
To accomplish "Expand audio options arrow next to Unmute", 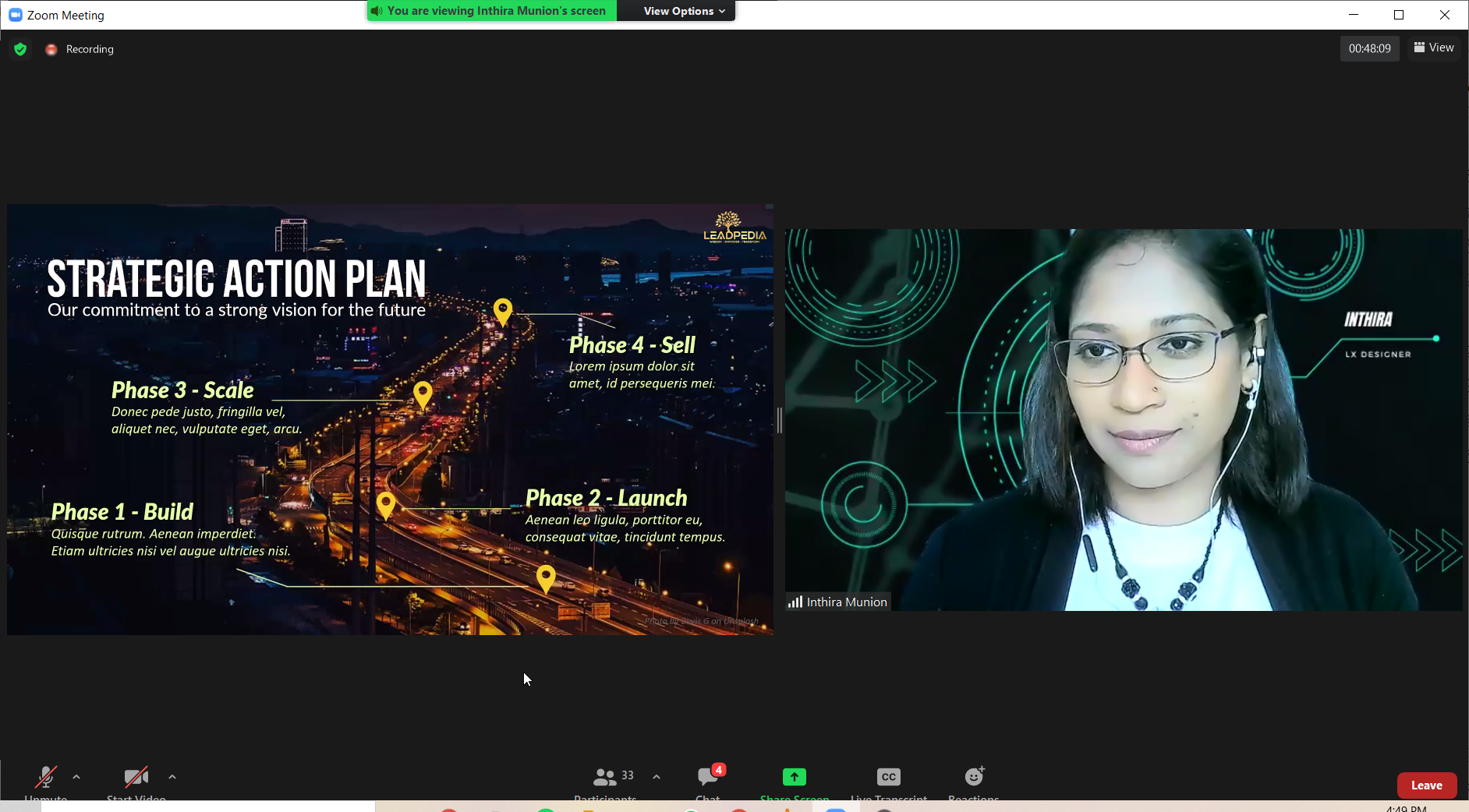I will 76,777.
